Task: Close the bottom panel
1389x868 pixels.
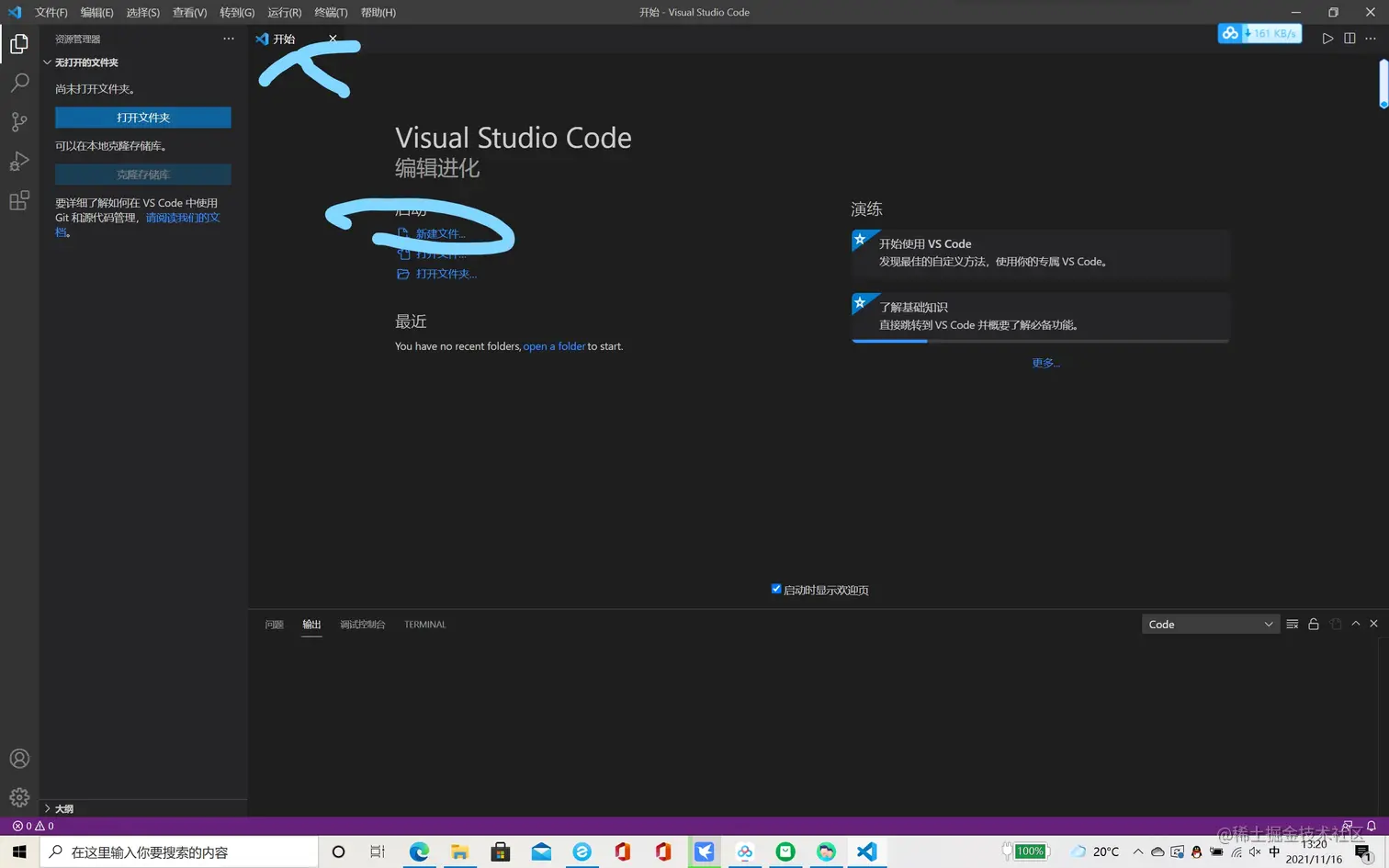Action: coord(1374,624)
